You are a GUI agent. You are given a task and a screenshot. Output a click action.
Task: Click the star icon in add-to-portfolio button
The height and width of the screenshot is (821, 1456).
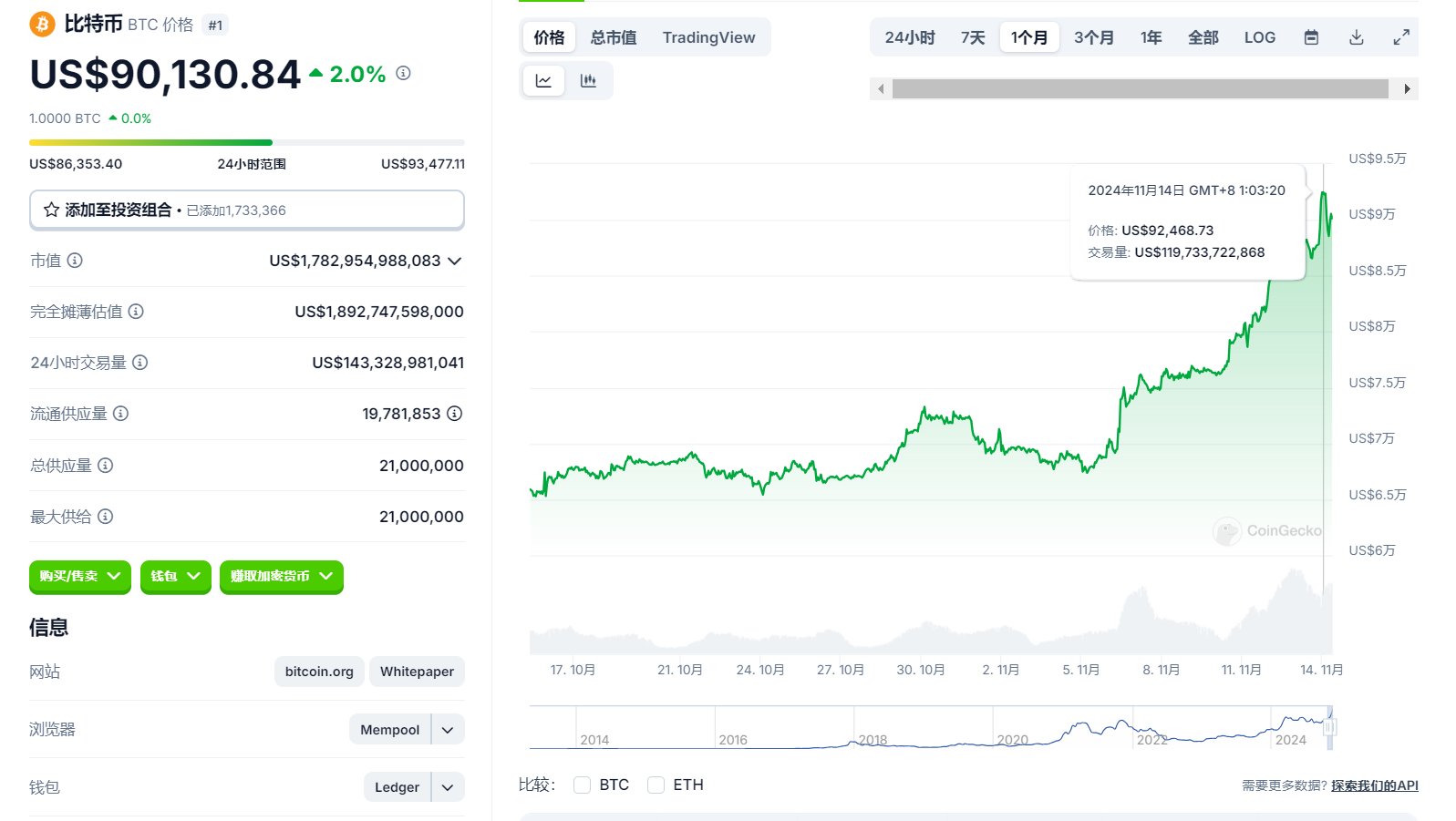coord(52,210)
